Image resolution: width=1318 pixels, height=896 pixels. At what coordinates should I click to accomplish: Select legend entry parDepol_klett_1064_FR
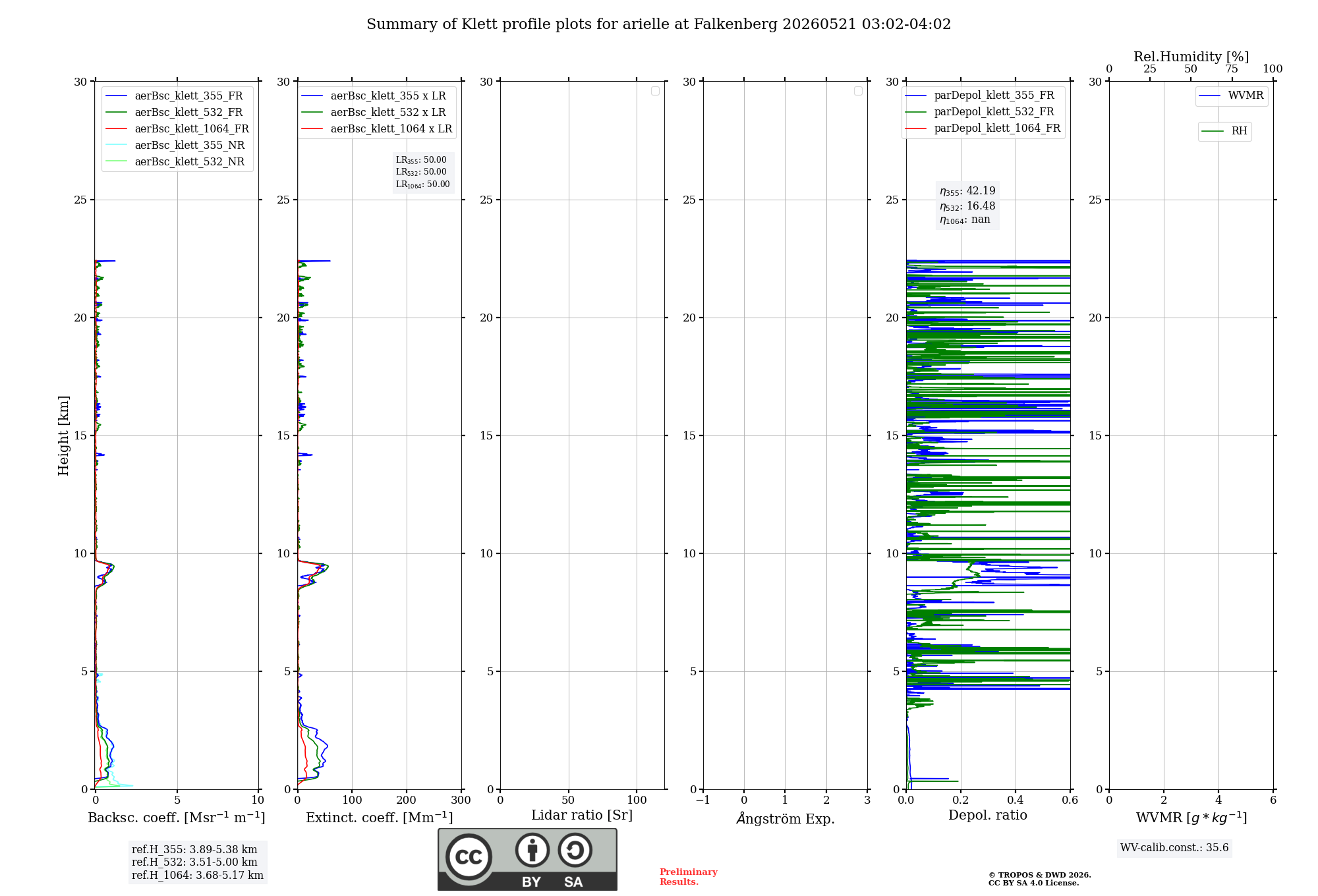983,128
